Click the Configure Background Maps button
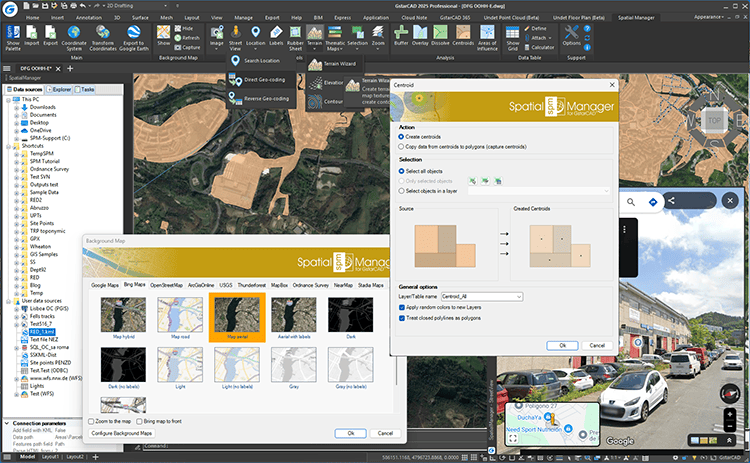 (120, 432)
